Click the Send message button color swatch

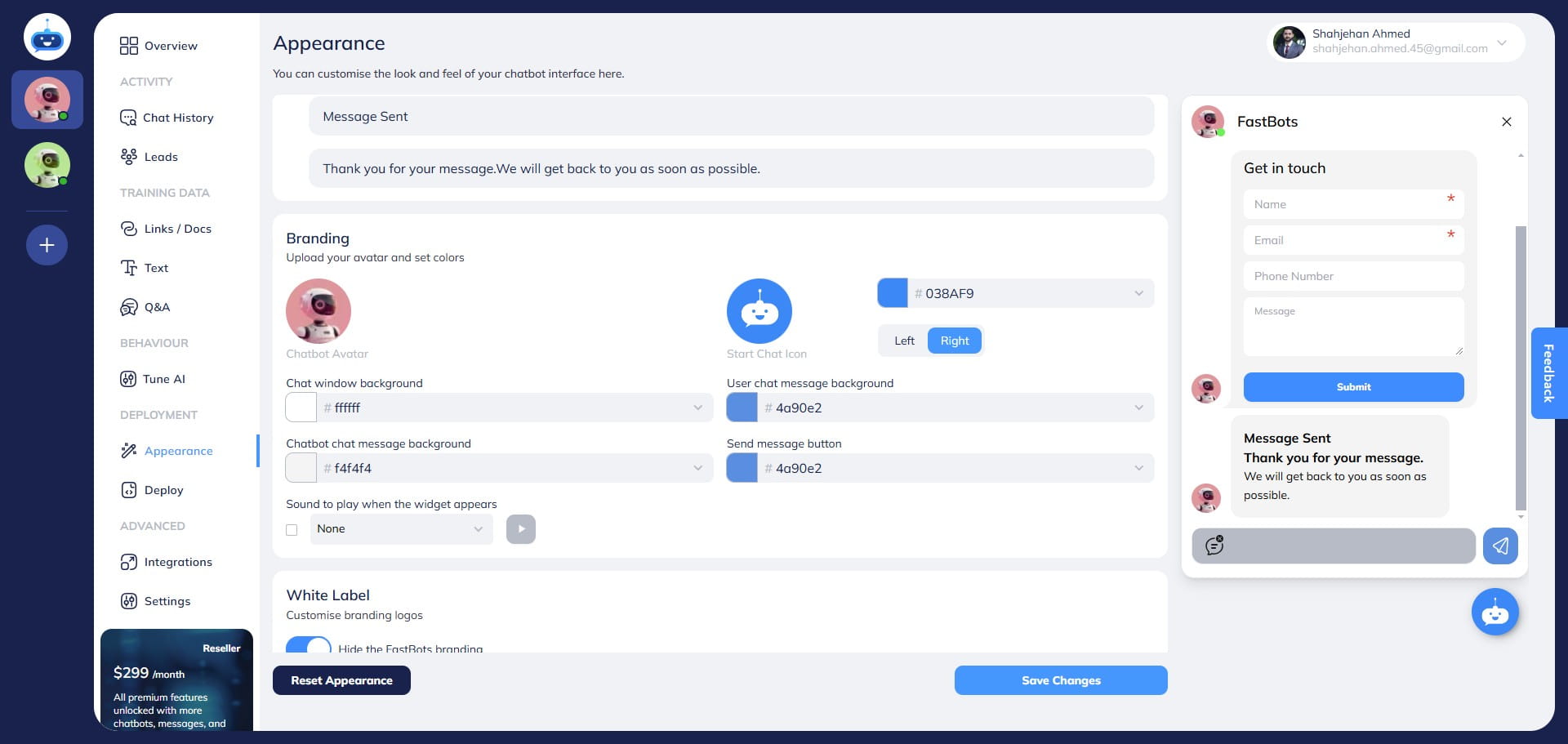742,468
